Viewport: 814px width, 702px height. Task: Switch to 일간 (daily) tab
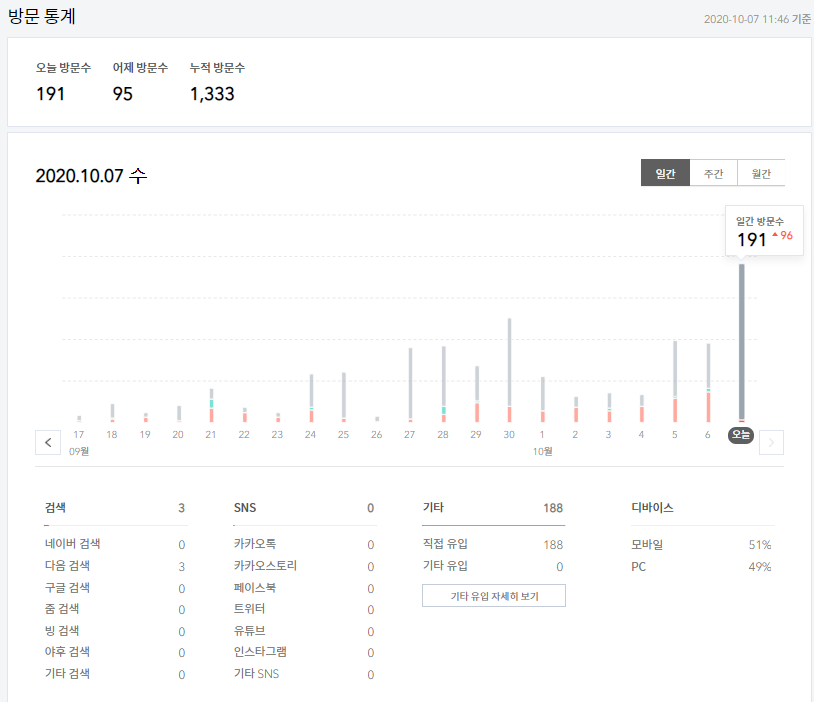[665, 173]
